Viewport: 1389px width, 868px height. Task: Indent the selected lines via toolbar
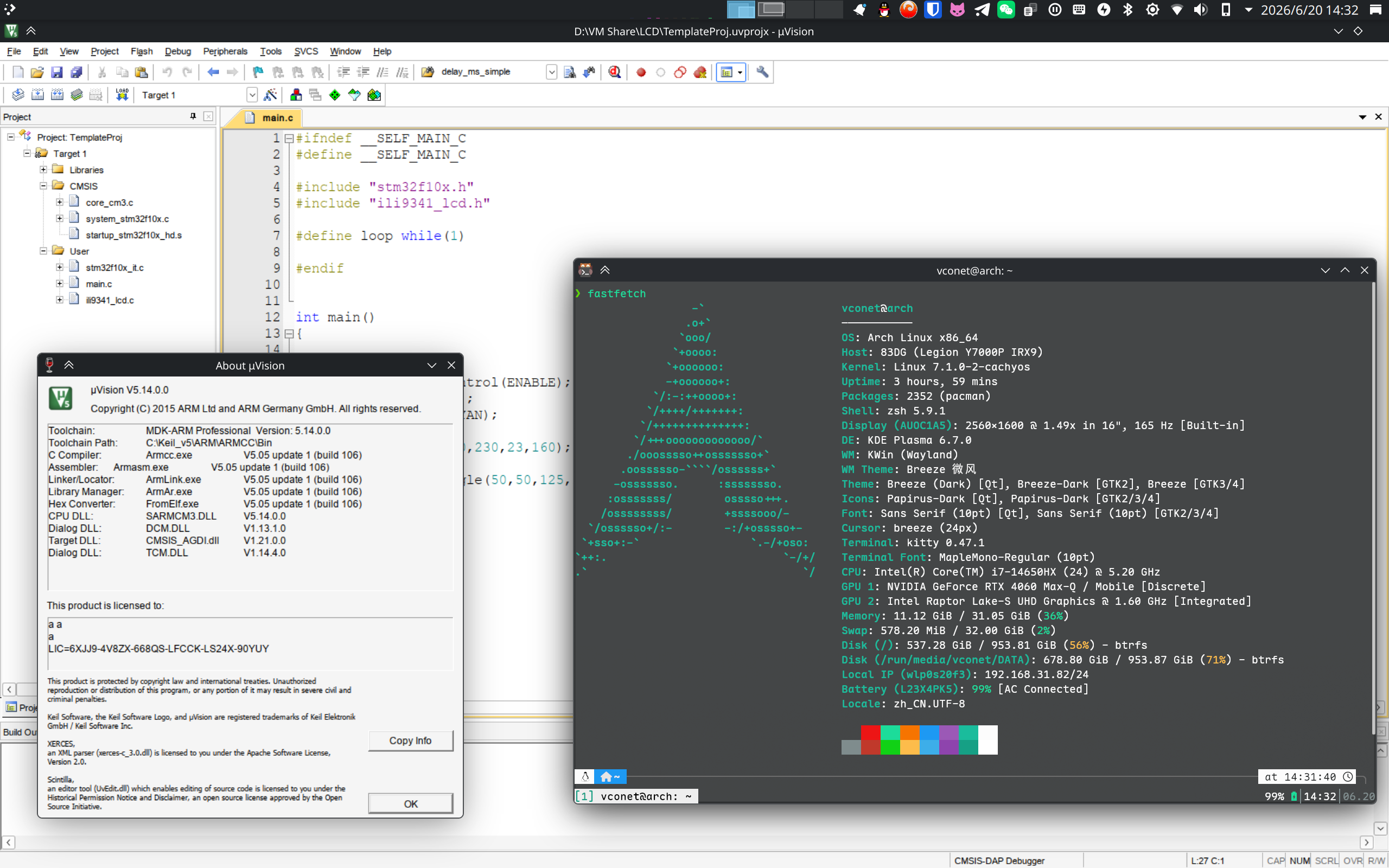[x=343, y=72]
